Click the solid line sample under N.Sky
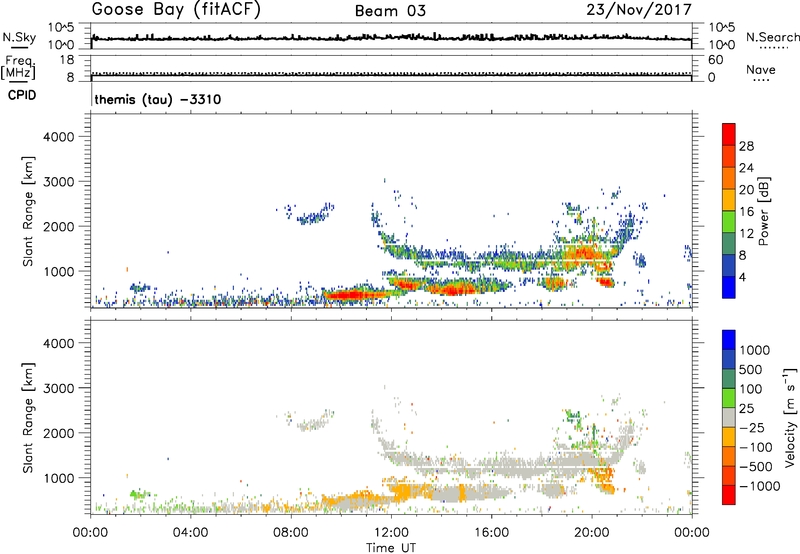The image size is (800, 554). tap(19, 47)
